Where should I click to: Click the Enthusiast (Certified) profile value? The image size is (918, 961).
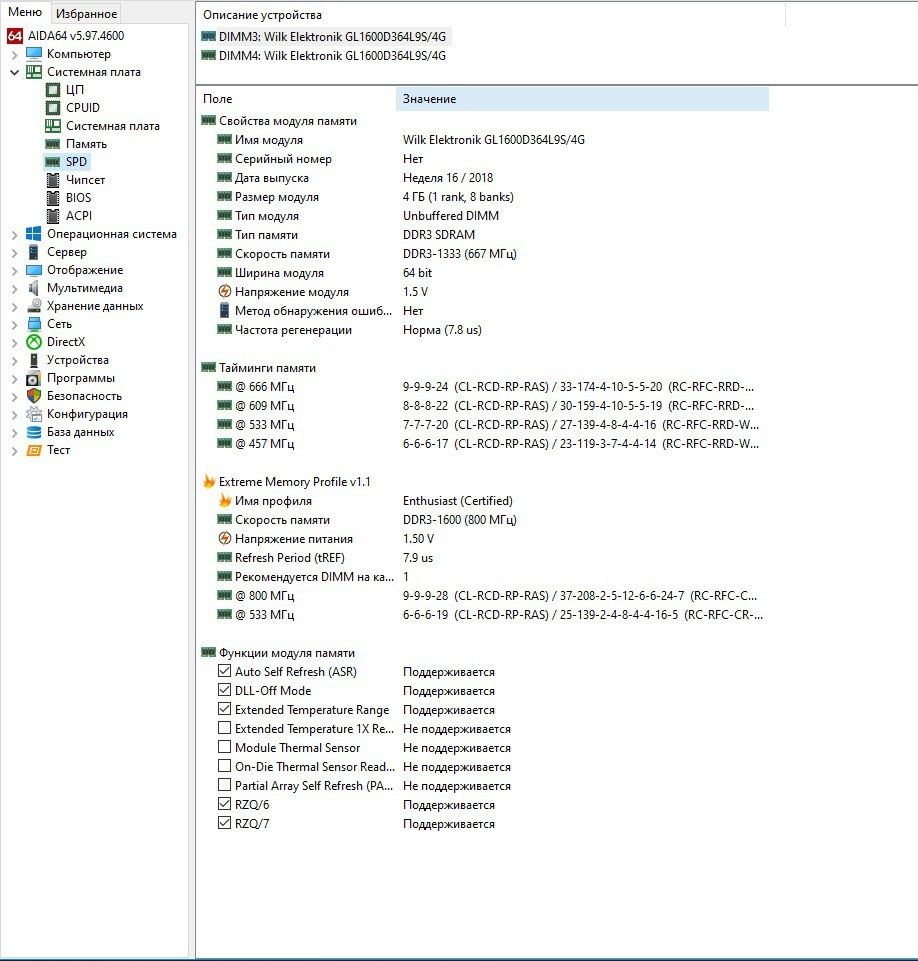pyautogui.click(x=458, y=501)
